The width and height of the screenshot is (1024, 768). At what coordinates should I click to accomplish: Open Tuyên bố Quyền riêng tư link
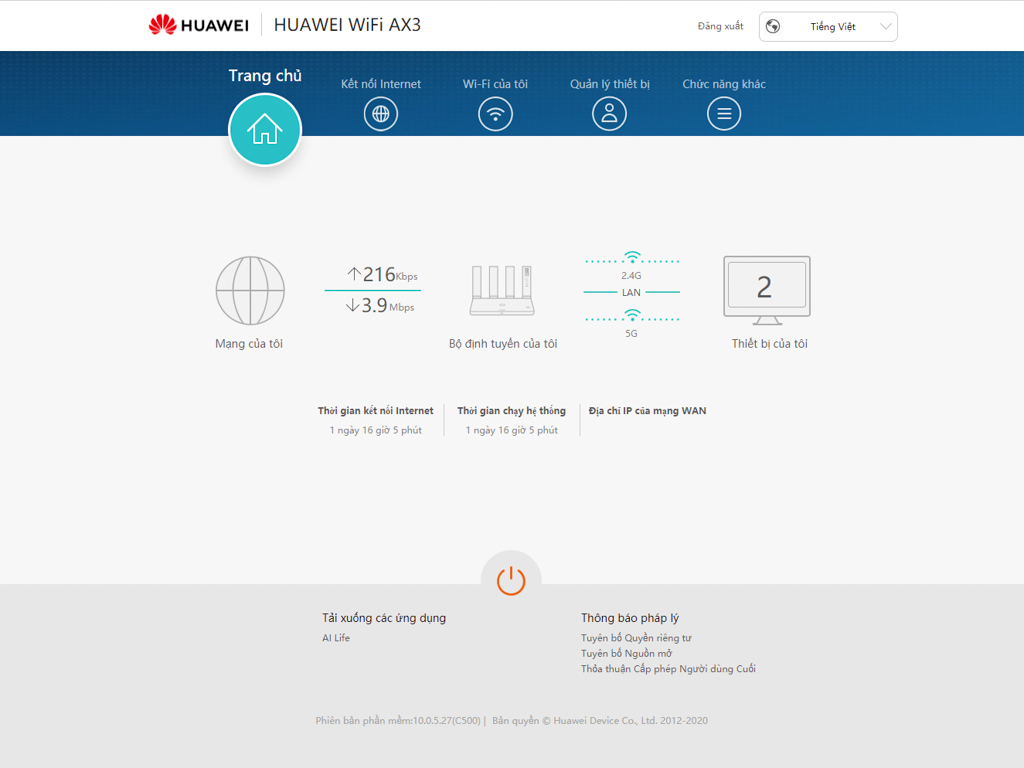(636, 638)
